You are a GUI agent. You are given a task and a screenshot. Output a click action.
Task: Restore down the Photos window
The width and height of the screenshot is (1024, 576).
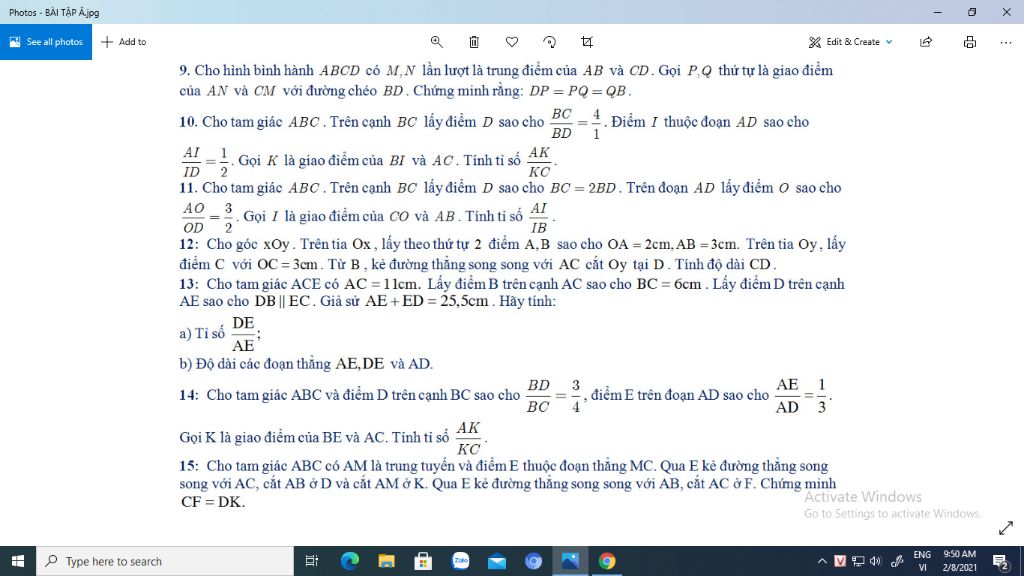pyautogui.click(x=972, y=12)
